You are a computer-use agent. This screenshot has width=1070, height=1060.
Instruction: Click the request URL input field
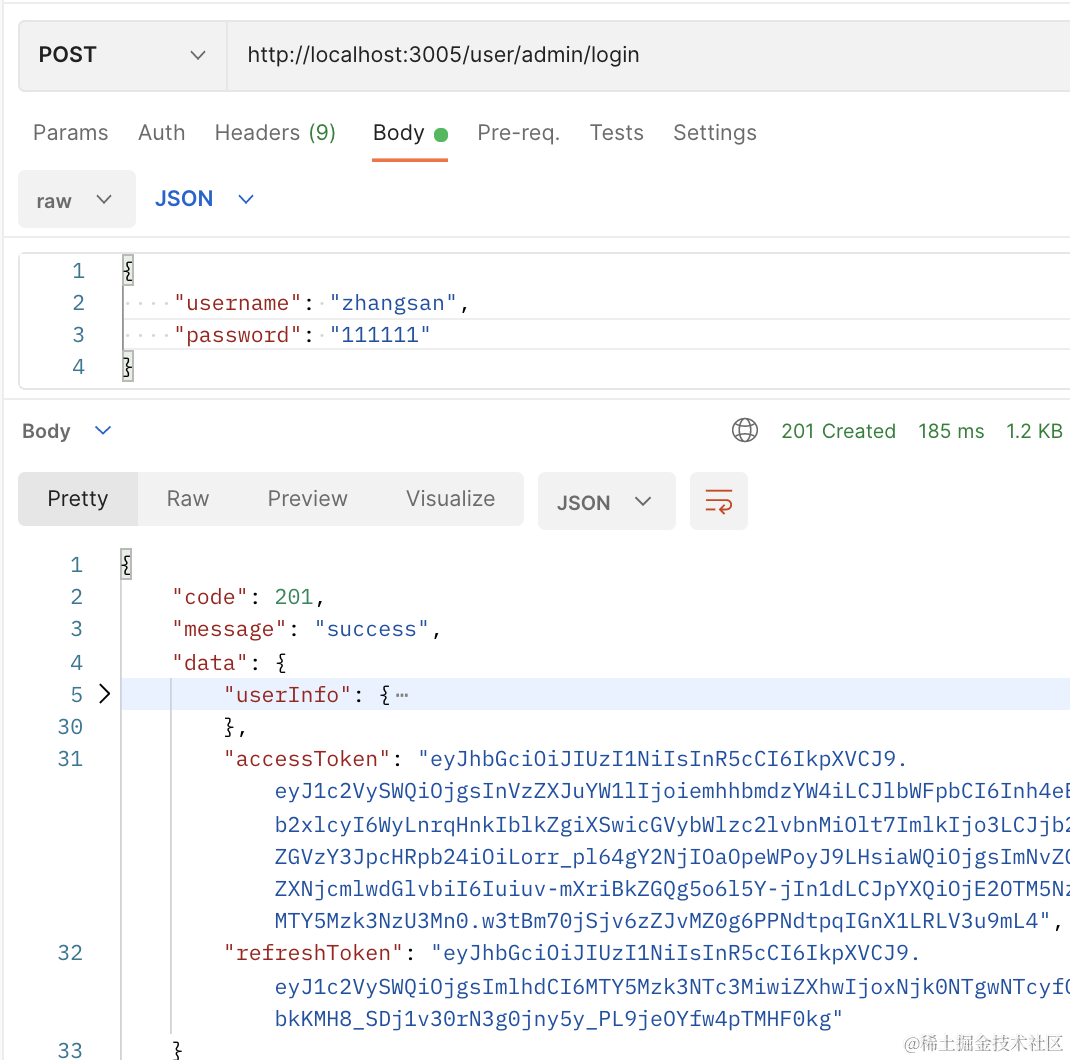coord(640,55)
